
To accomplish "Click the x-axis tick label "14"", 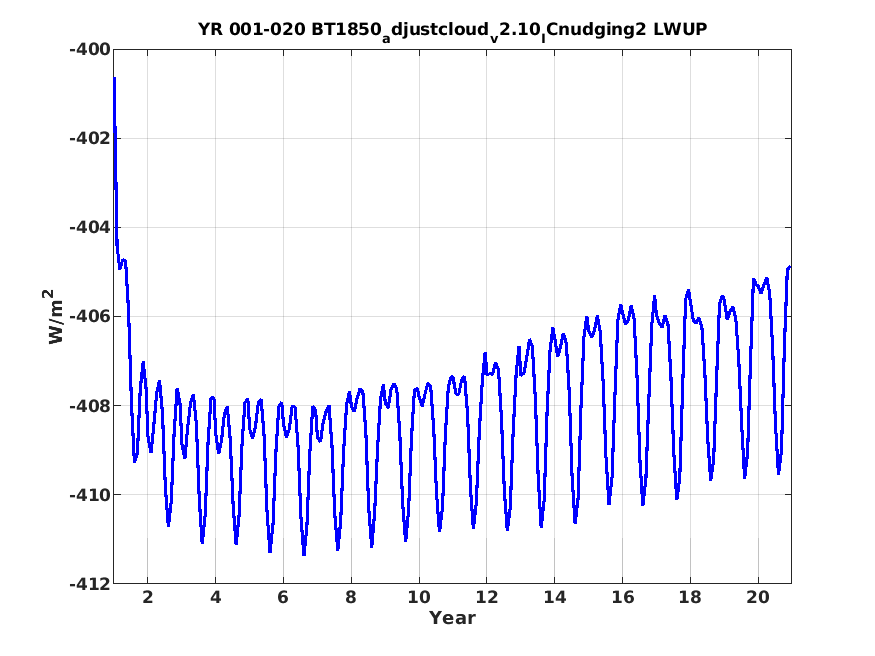I will pyautogui.click(x=555, y=597).
